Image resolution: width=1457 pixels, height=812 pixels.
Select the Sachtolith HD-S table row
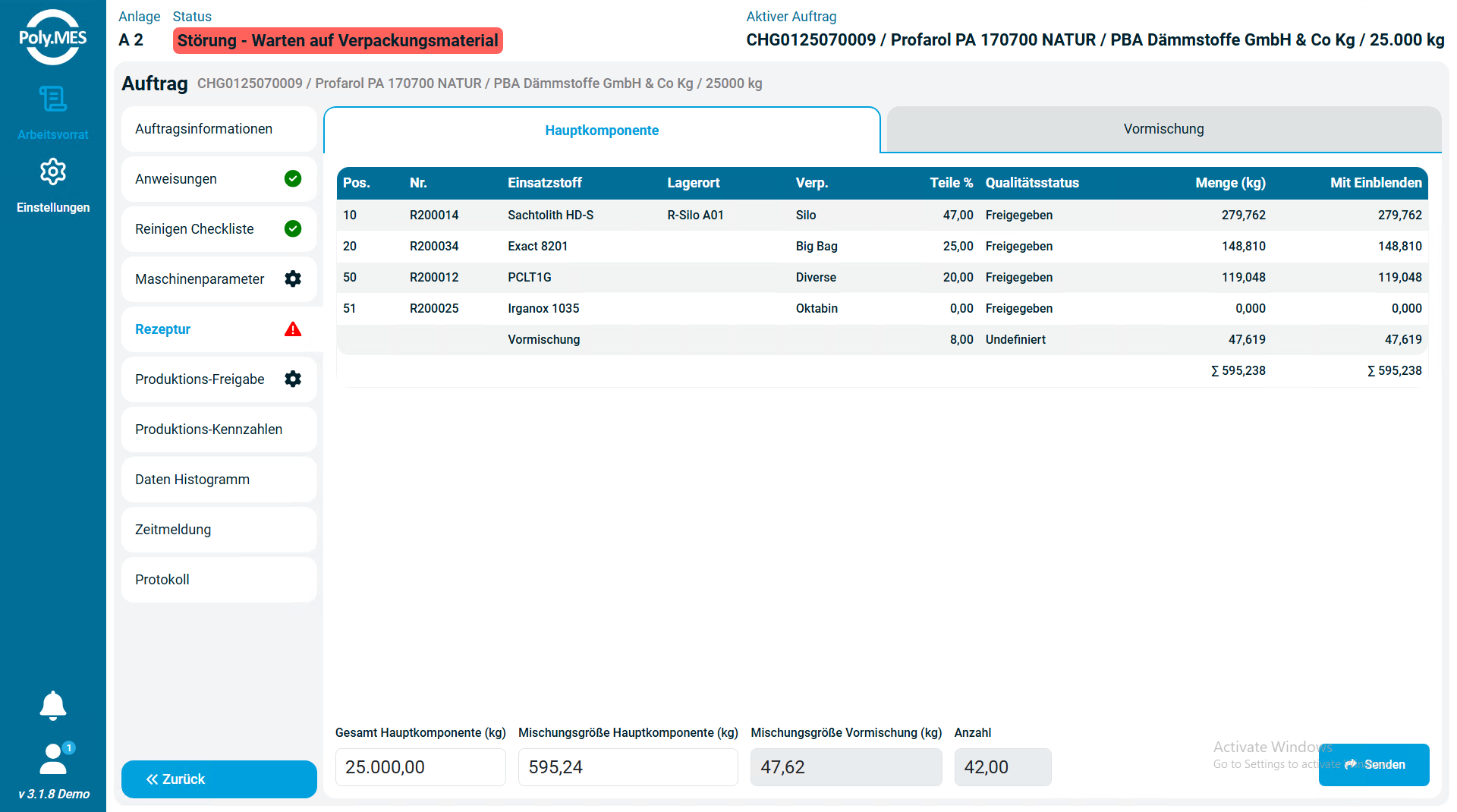882,216
